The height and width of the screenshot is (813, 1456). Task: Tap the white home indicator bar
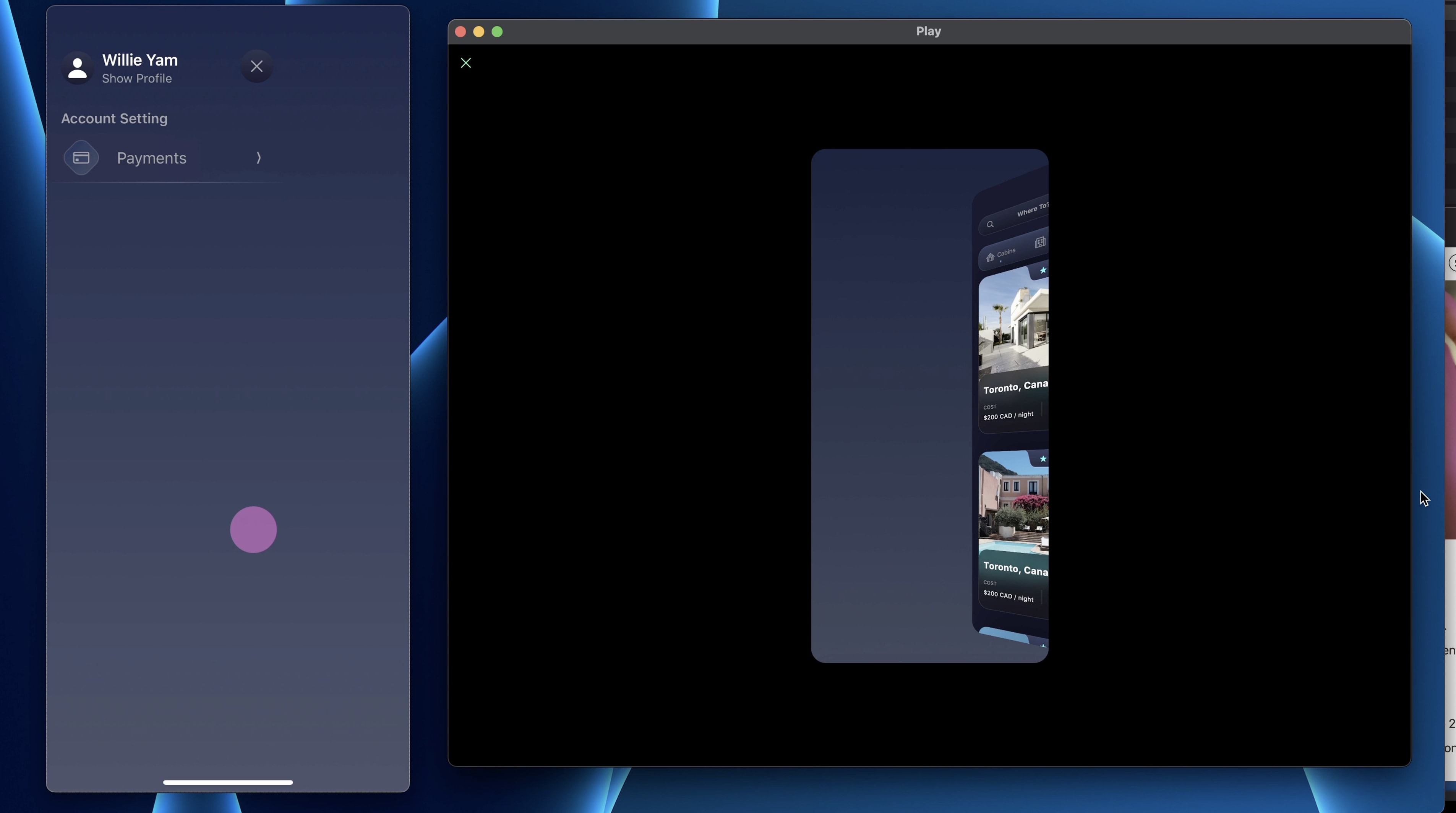tap(228, 782)
